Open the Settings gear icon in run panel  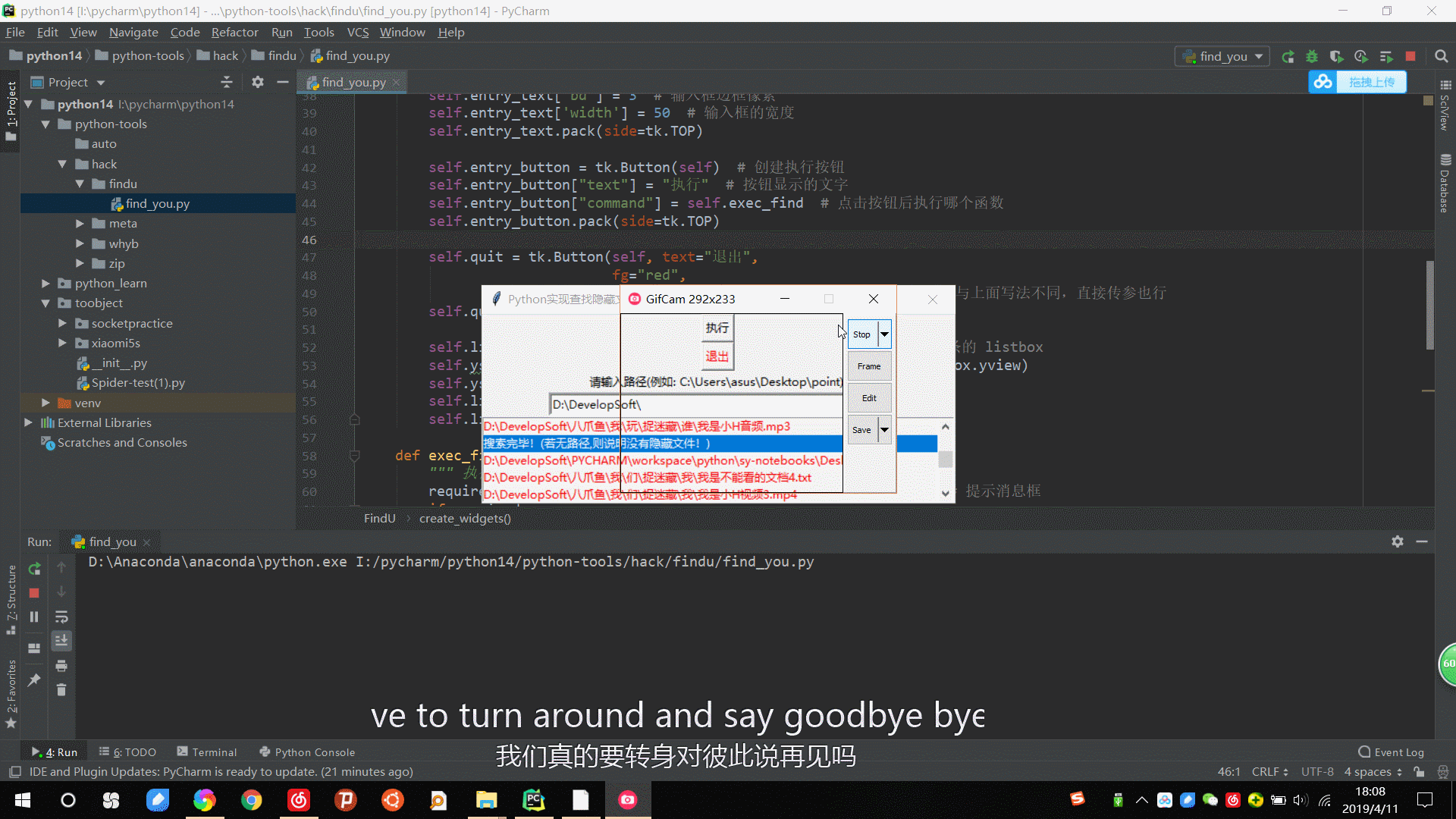click(x=1398, y=541)
